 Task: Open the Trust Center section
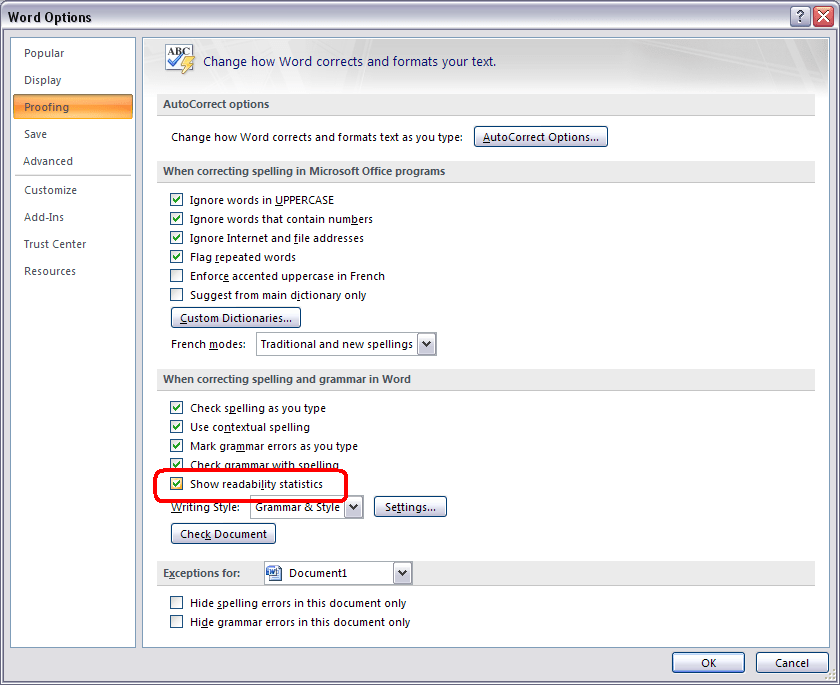pyautogui.click(x=55, y=244)
